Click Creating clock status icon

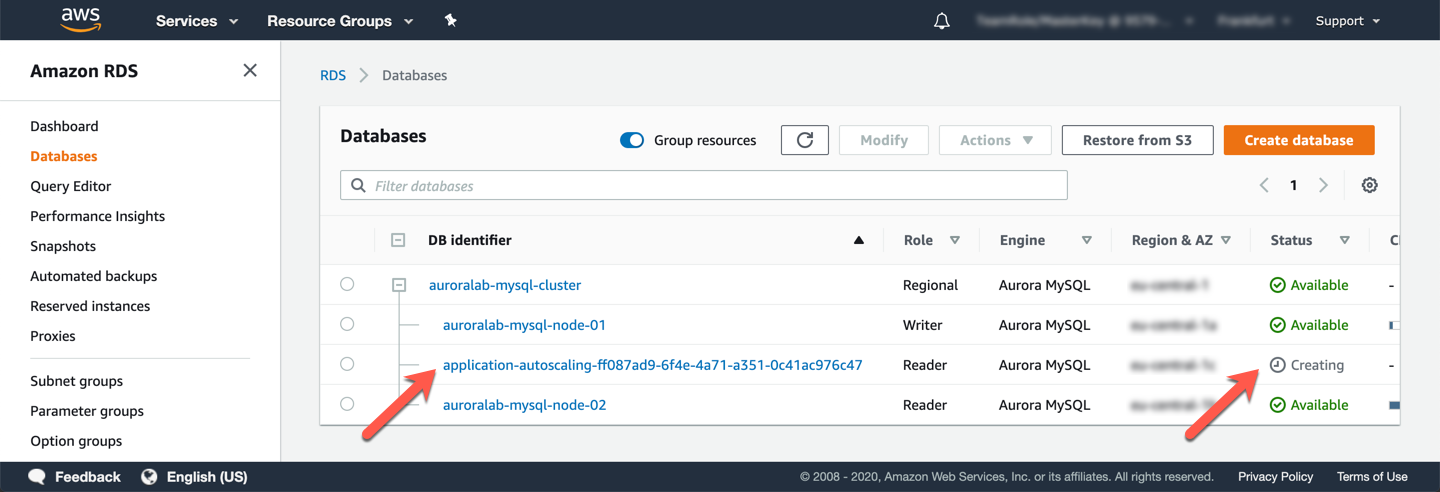tap(1277, 365)
